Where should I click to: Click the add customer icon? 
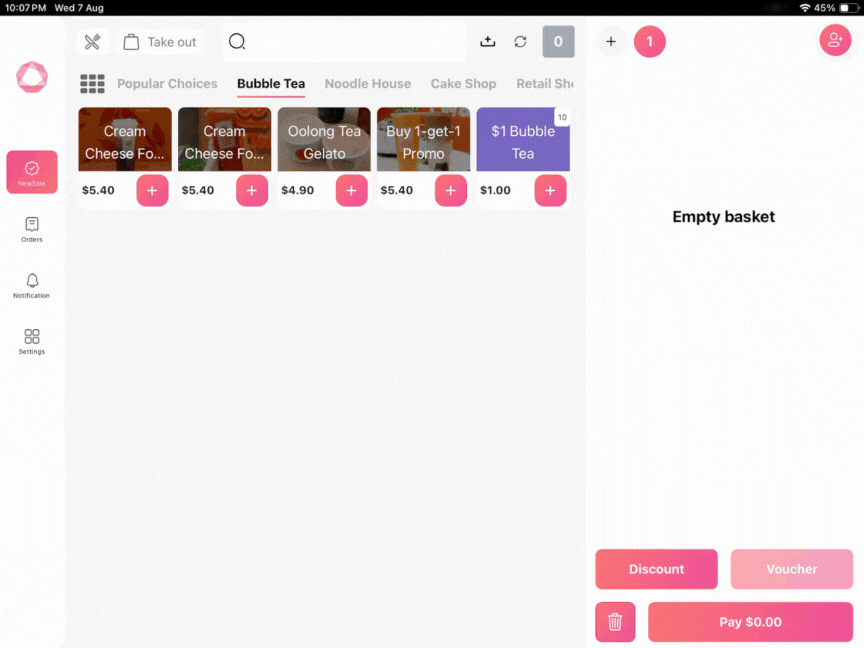pyautogui.click(x=835, y=40)
